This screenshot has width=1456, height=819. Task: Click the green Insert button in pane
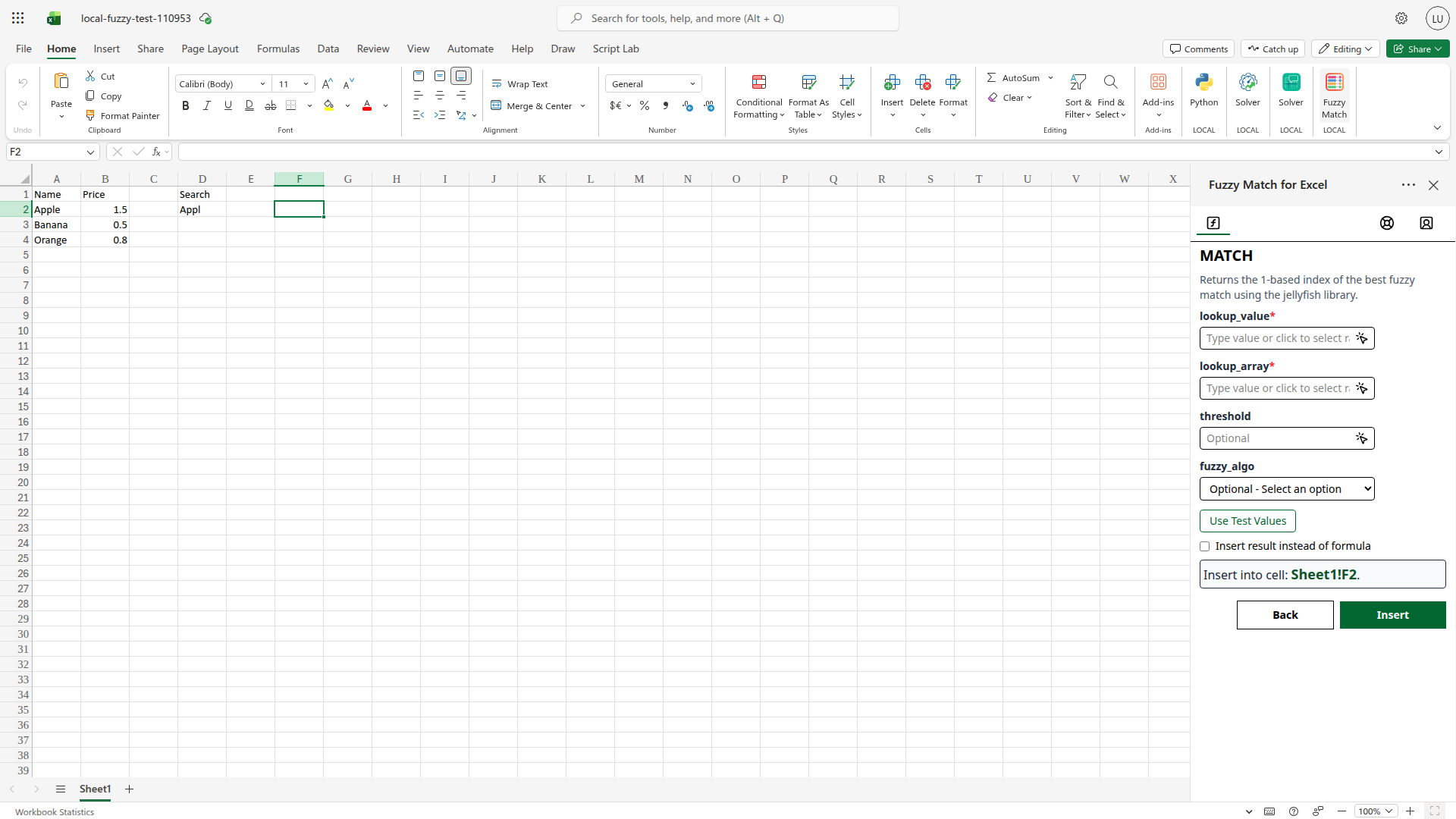1392,615
